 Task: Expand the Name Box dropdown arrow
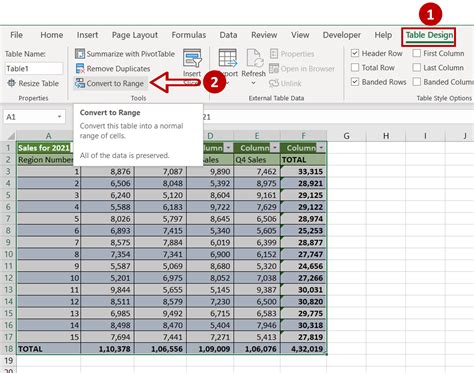[x=59, y=117]
